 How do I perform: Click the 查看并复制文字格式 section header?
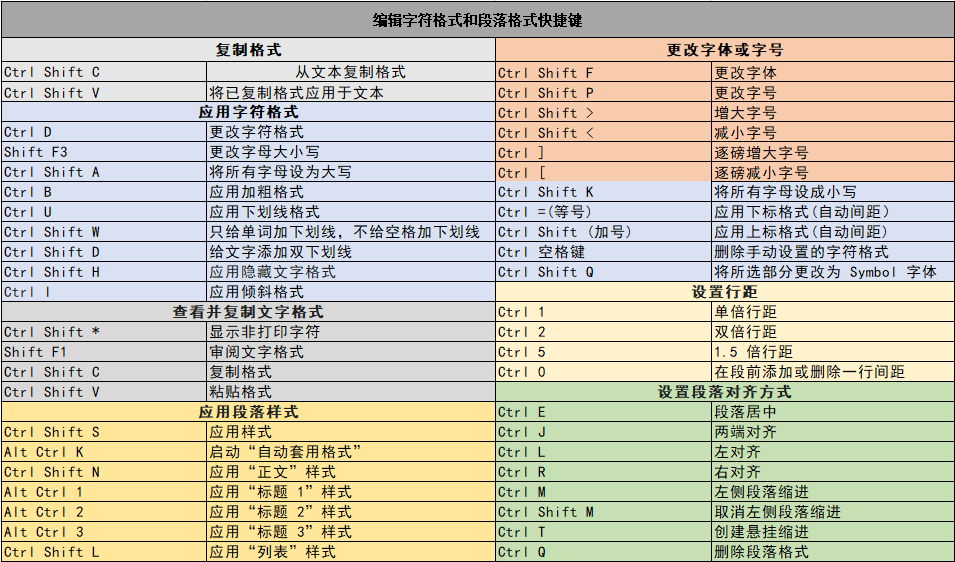pos(248,312)
